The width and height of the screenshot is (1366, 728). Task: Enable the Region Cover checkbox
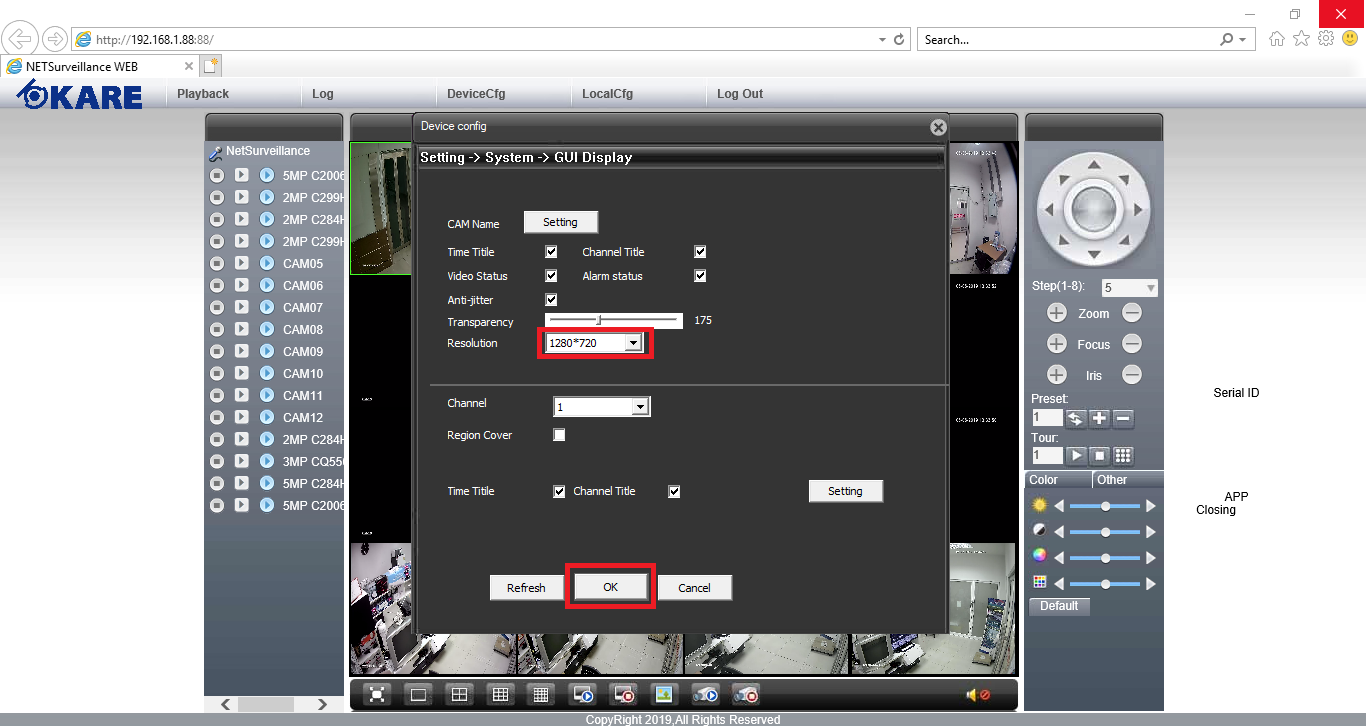559,435
